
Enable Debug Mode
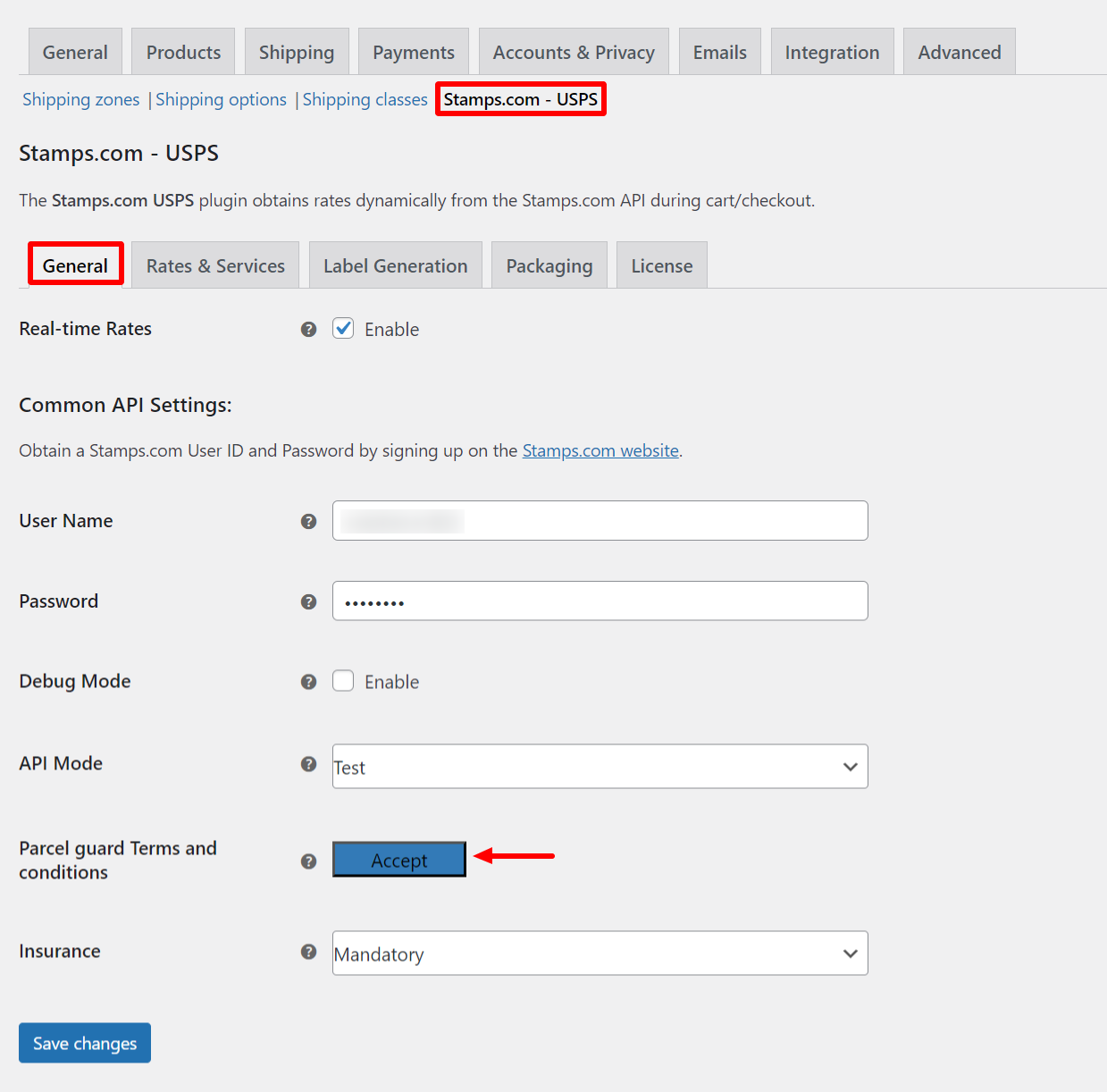(x=343, y=681)
